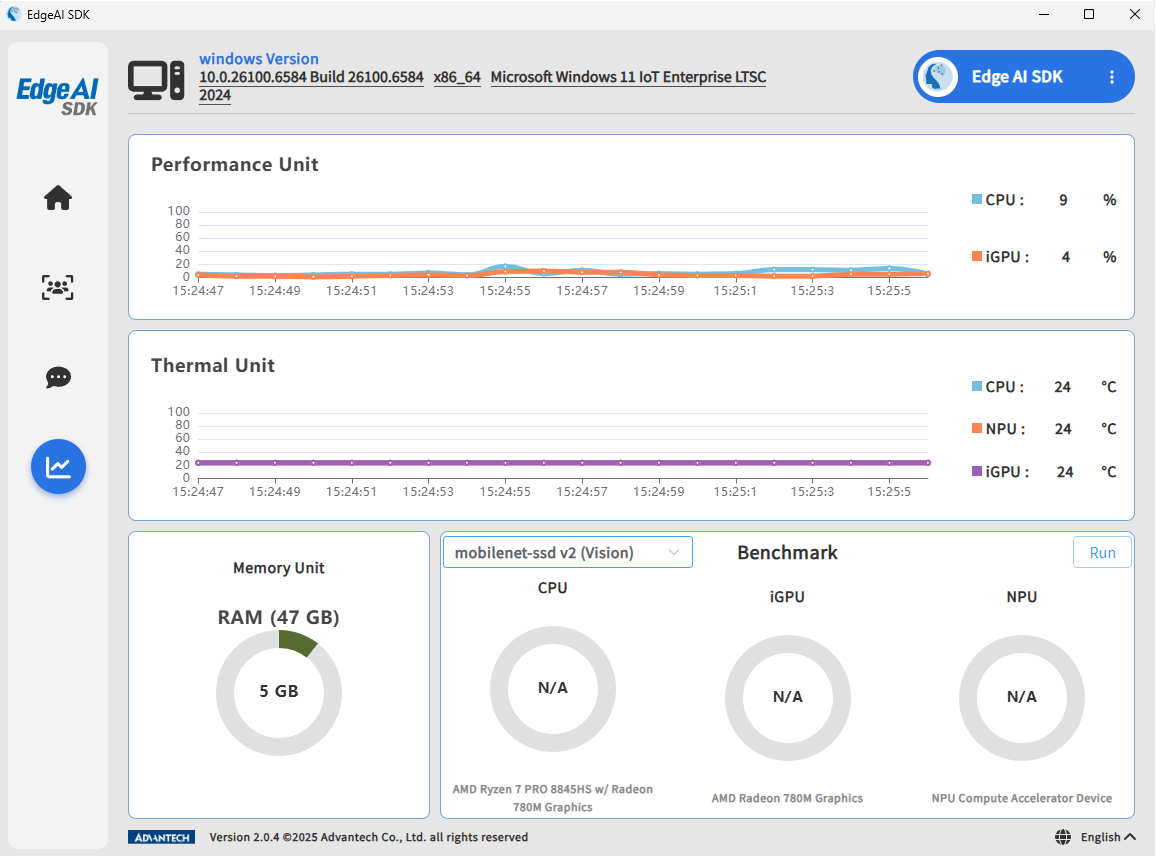Toggle the iGPU series in Thermal Unit legend
Viewport: 1156px width, 856px height.
(x=1001, y=471)
